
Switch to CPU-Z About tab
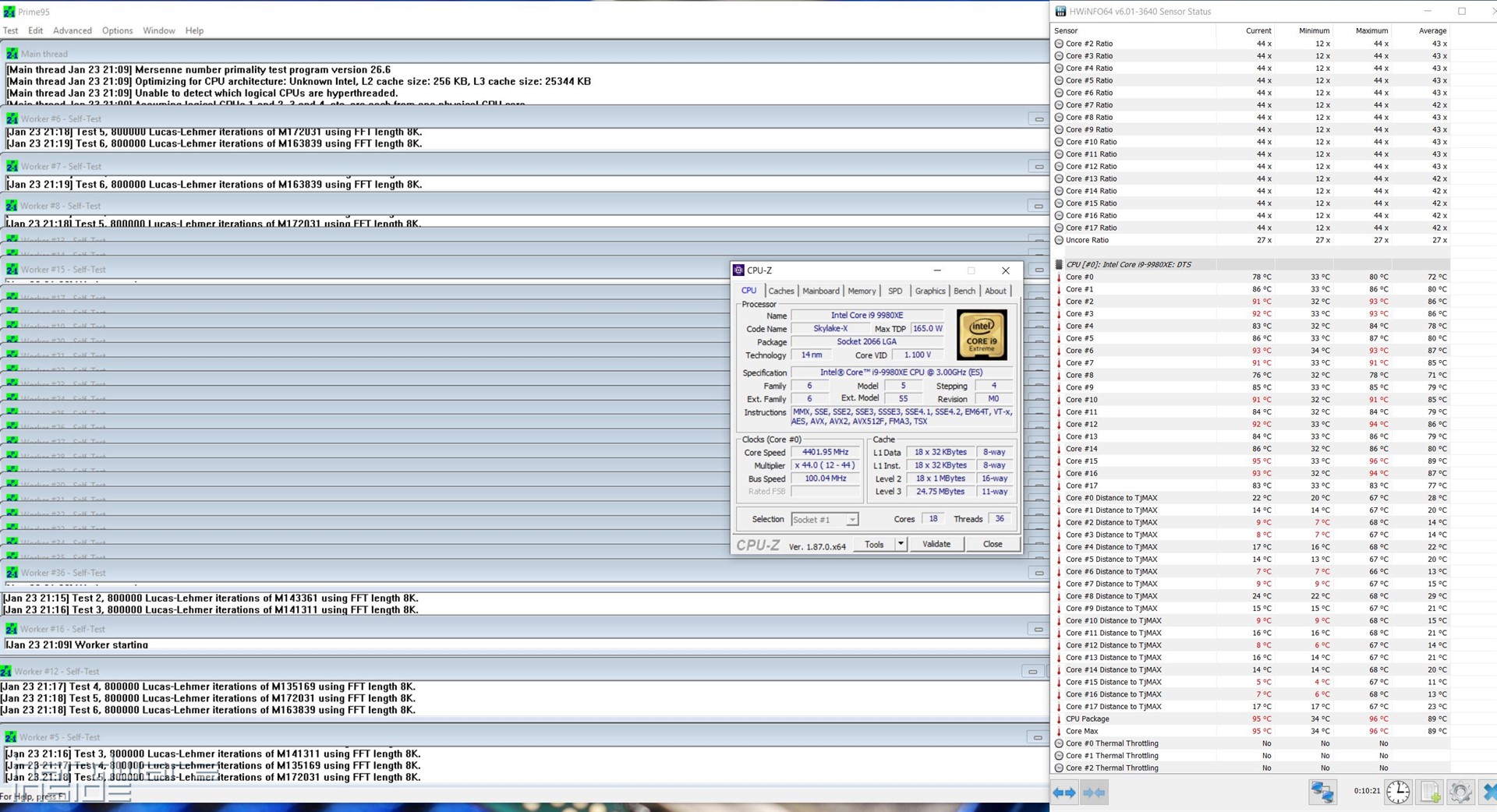click(996, 291)
